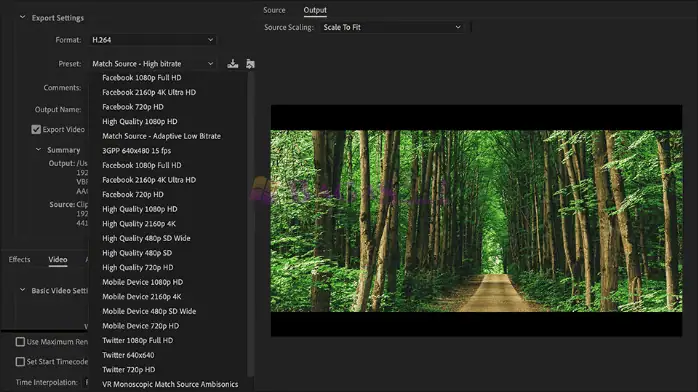Click the Comments label

pos(62,88)
